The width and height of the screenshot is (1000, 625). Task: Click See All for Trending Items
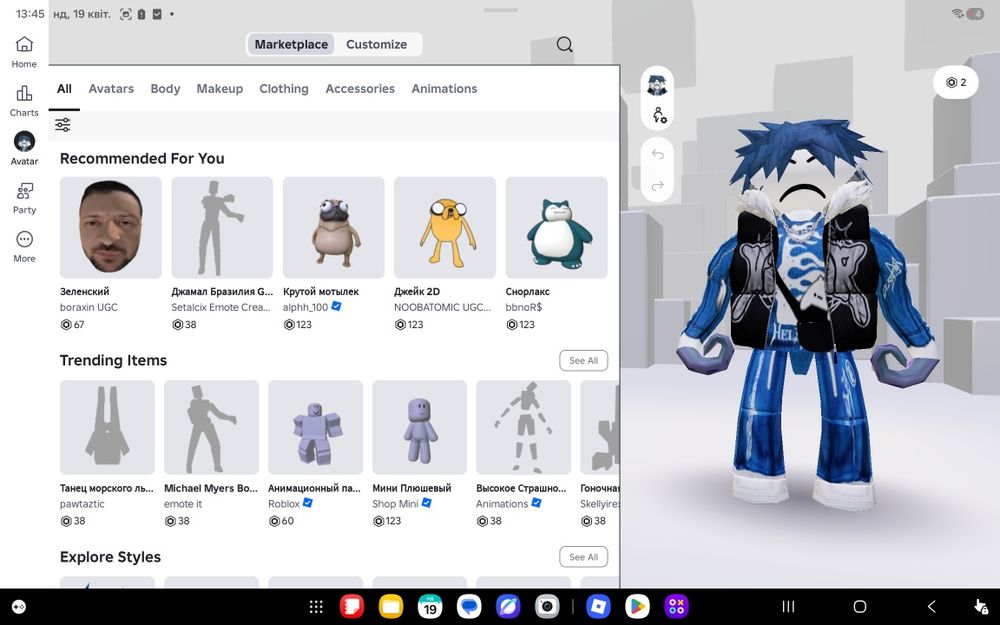tap(584, 360)
